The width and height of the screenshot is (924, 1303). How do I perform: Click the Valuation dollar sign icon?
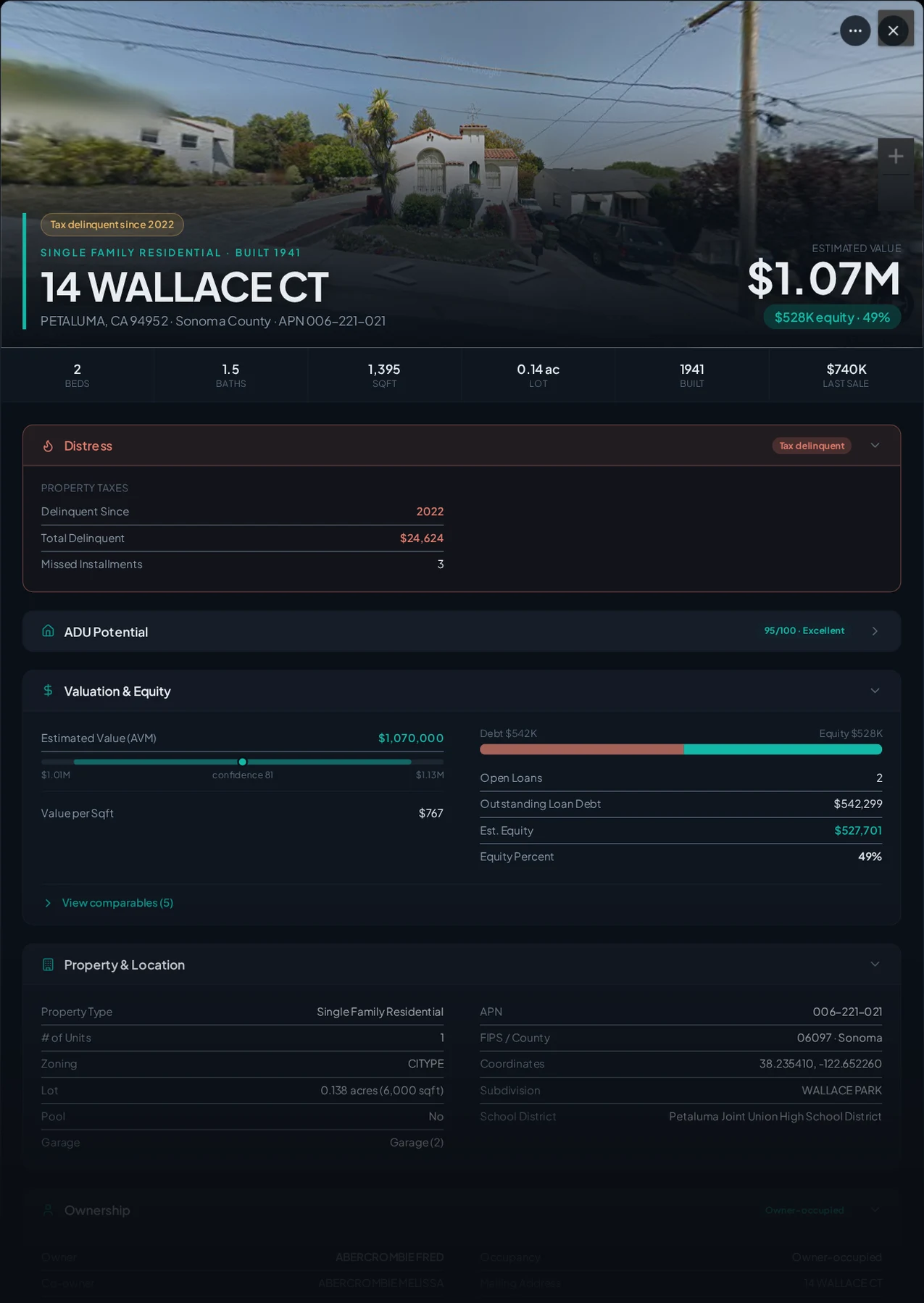point(48,691)
